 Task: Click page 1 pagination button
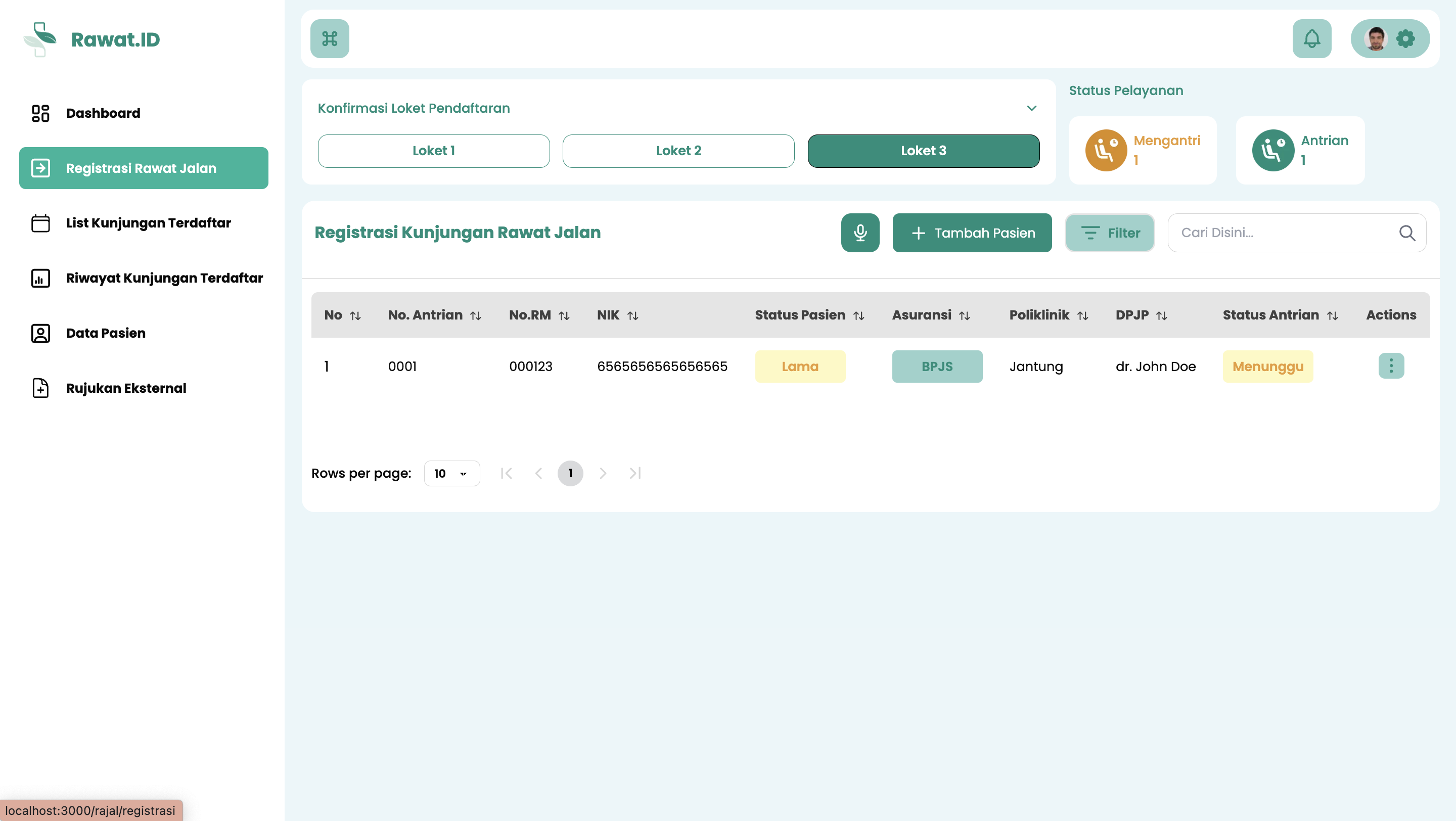[570, 473]
